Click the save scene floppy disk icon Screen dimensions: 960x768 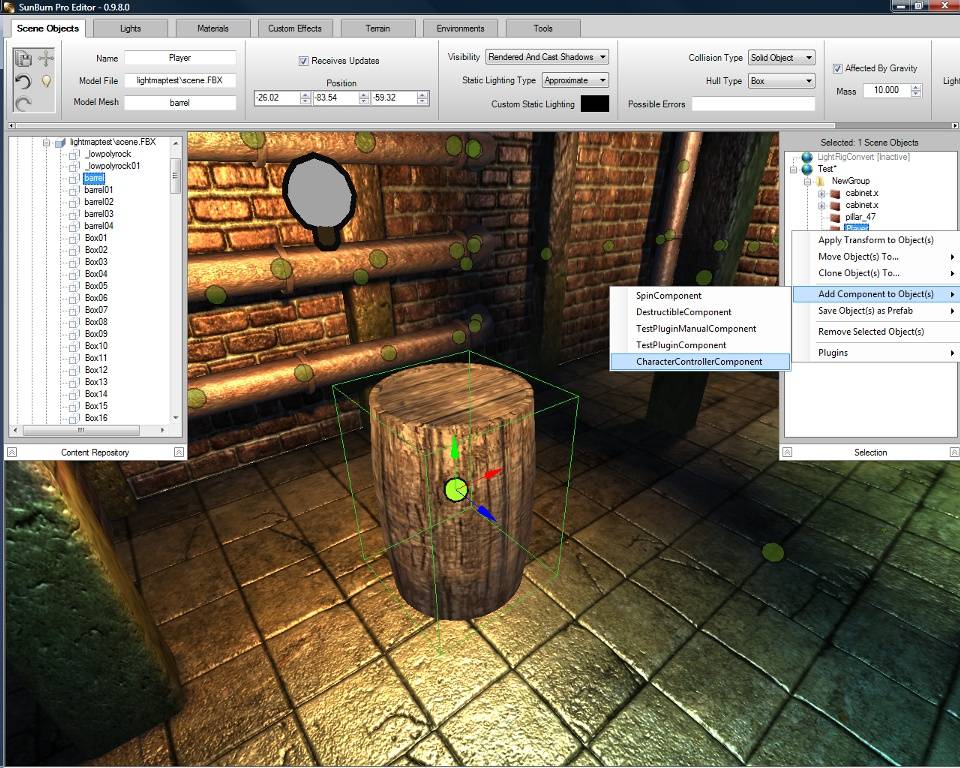click(x=23, y=59)
